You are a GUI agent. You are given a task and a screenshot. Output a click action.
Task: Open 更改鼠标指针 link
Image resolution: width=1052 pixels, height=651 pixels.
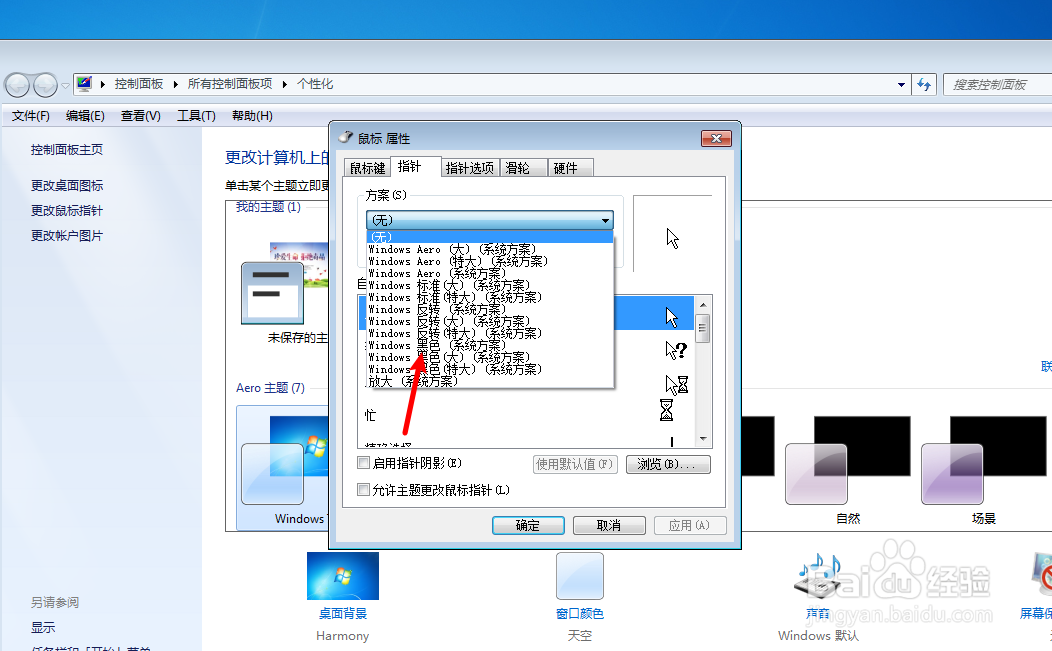66,210
